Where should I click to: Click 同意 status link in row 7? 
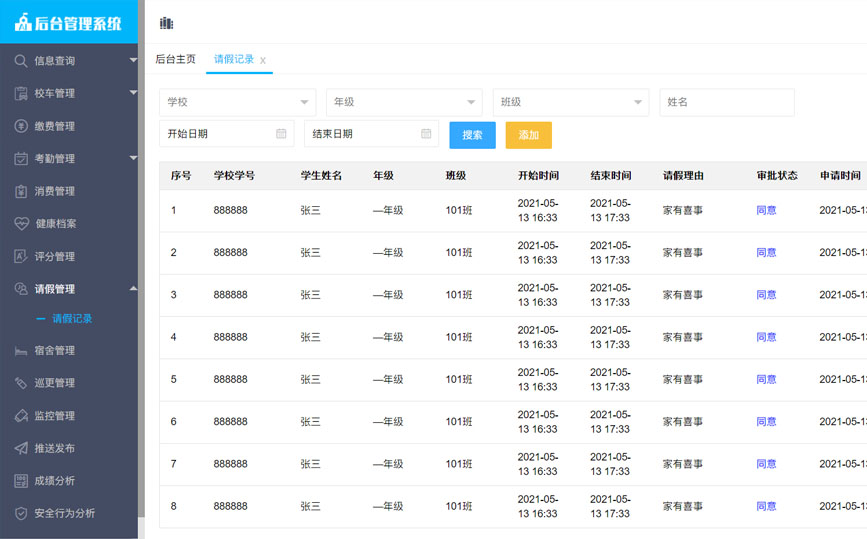click(766, 464)
